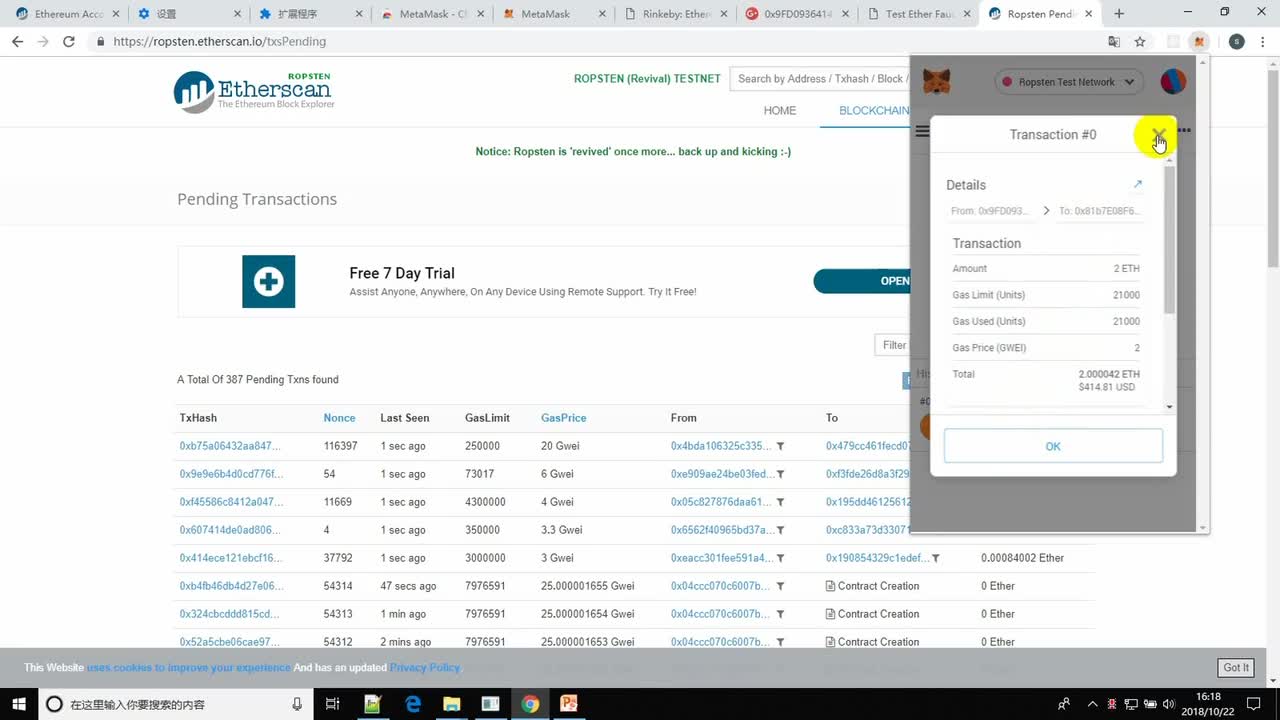Click the OPEN ad button

[x=862, y=281]
